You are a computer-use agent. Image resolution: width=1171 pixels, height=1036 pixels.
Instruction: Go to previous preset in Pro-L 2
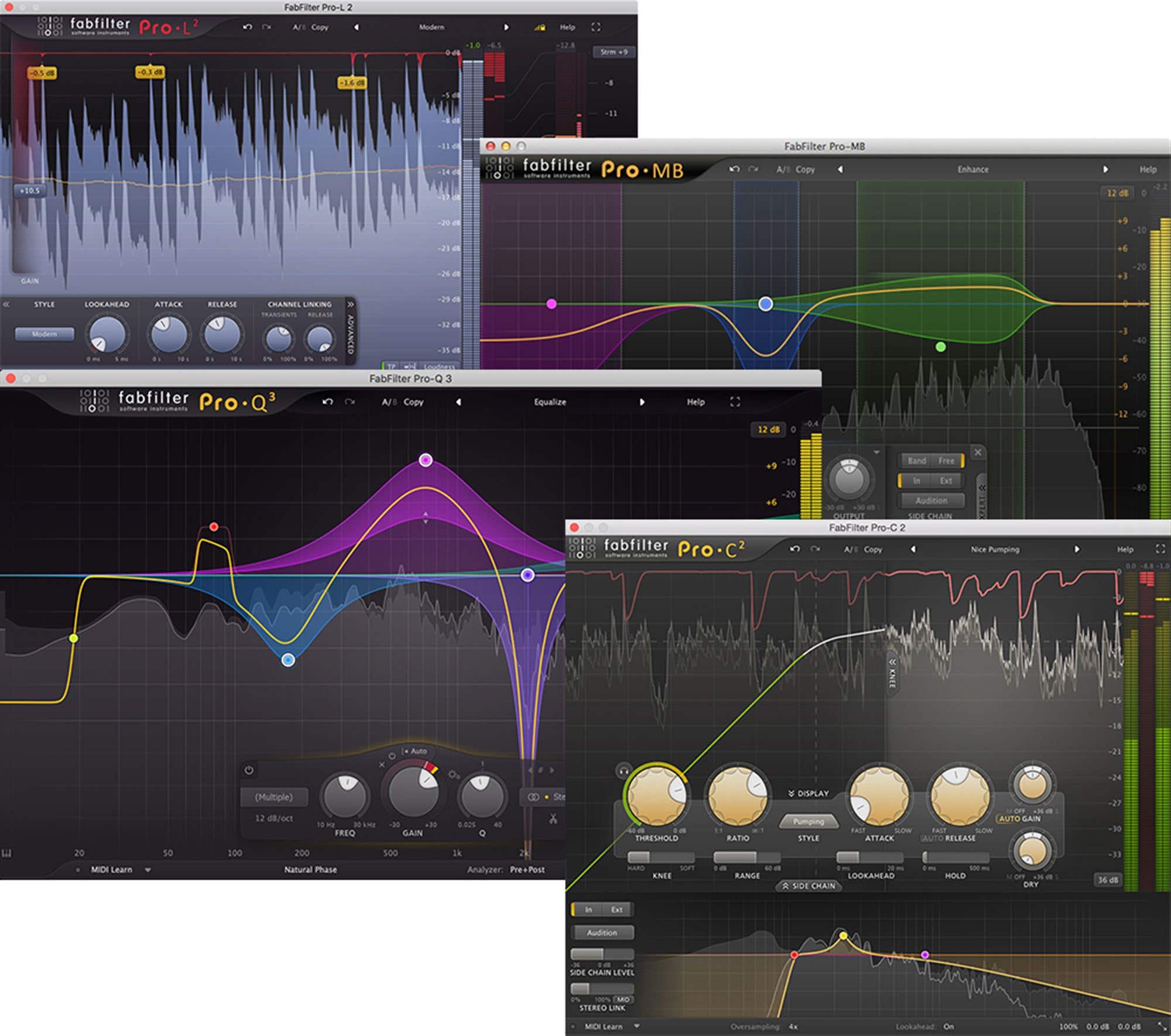356,28
